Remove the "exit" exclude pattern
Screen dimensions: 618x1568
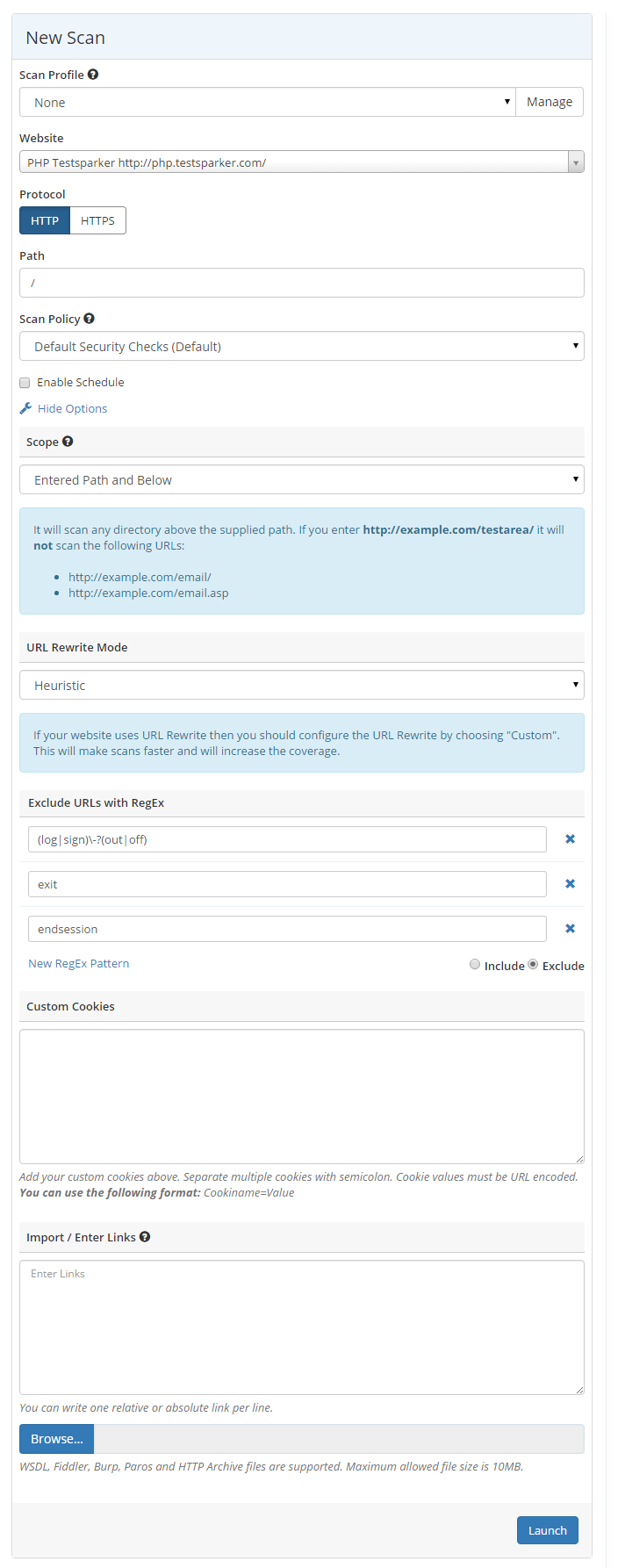(570, 883)
